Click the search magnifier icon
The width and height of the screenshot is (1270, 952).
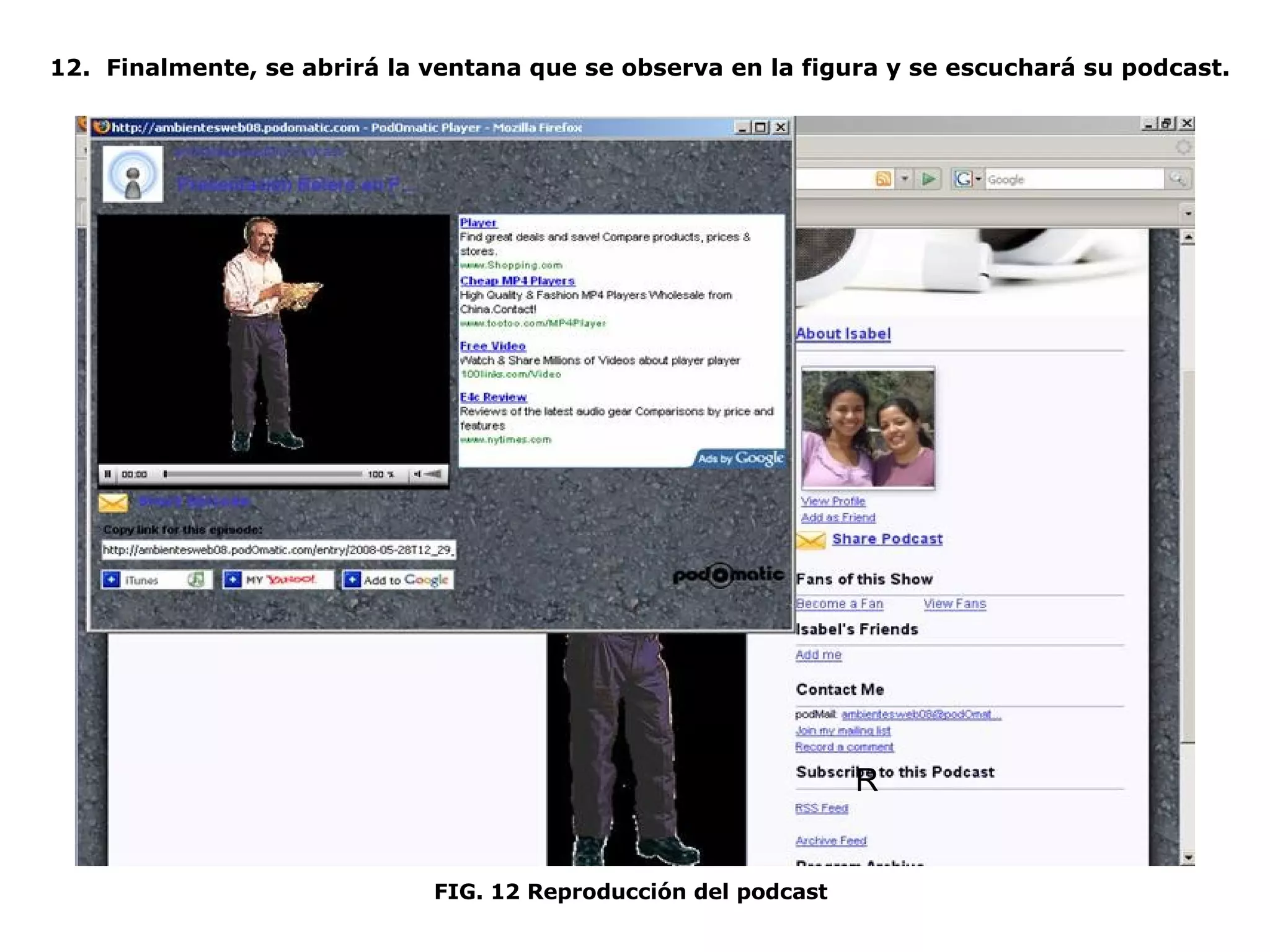[x=1177, y=179]
